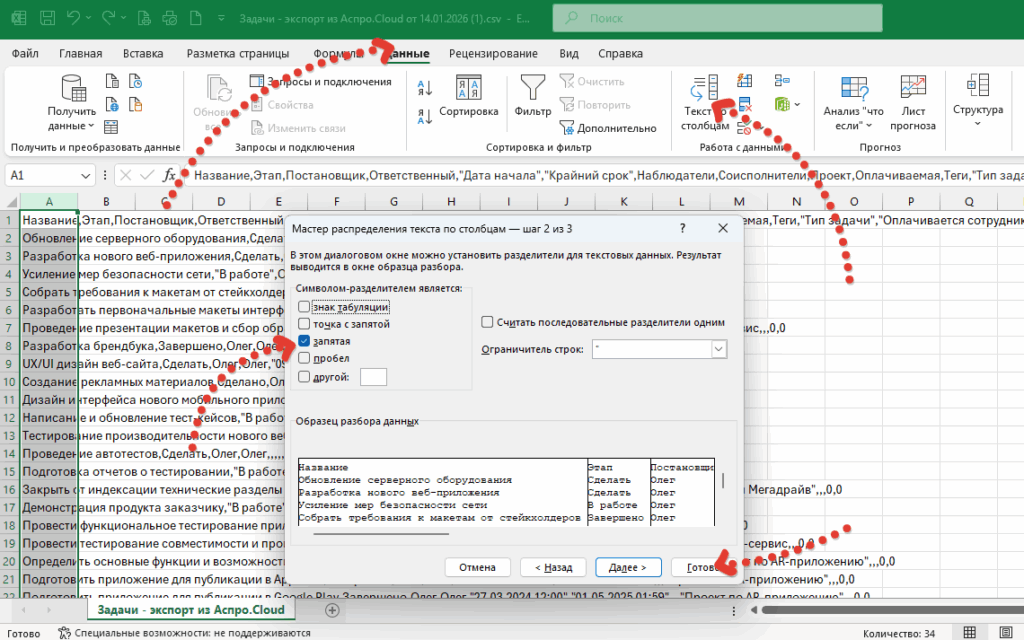Screen dimensions: 1024x640
Task: Click the What-if analysis (Анализ "что если") icon
Action: click(854, 88)
